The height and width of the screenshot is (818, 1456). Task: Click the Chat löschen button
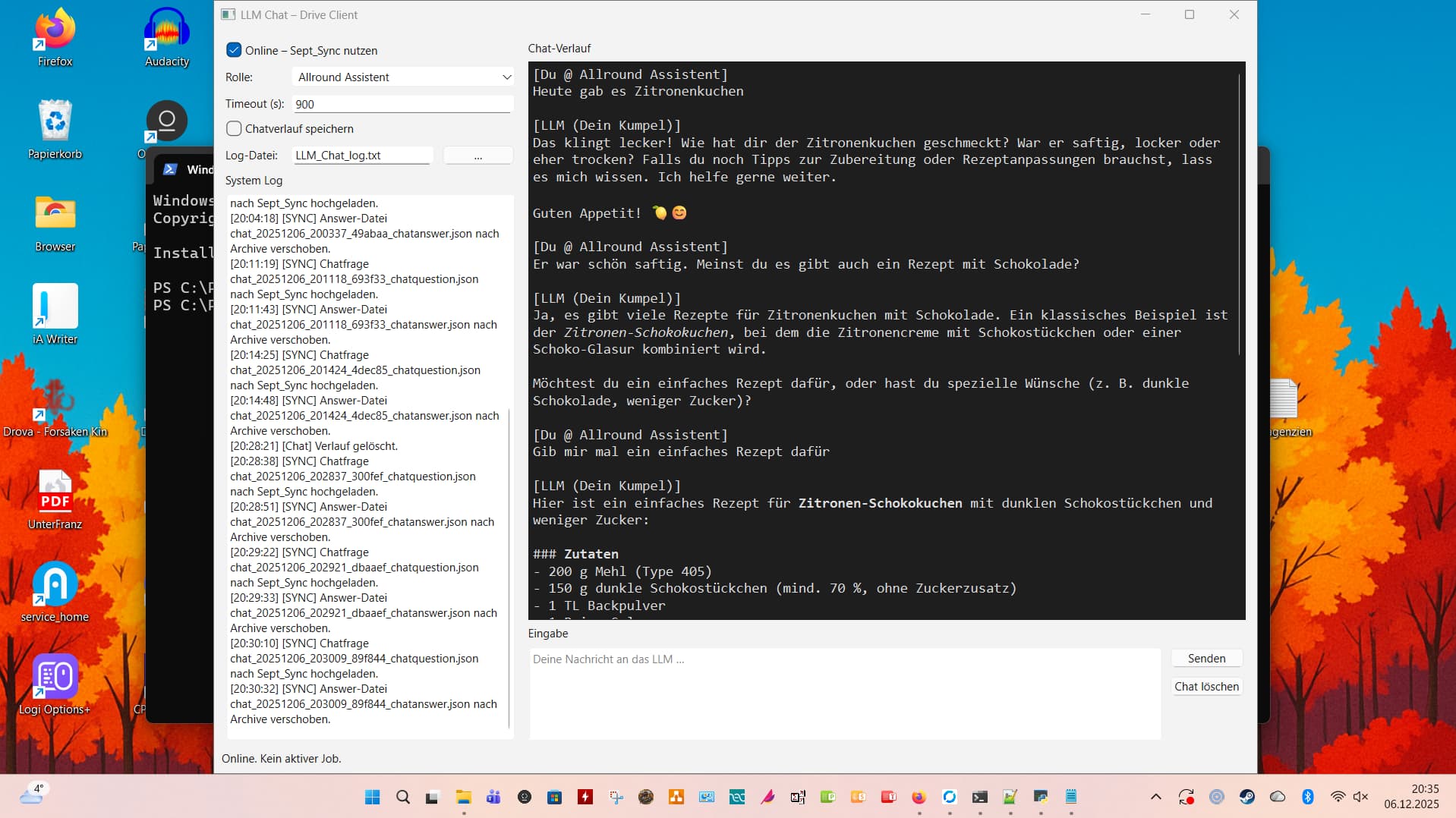(1206, 686)
